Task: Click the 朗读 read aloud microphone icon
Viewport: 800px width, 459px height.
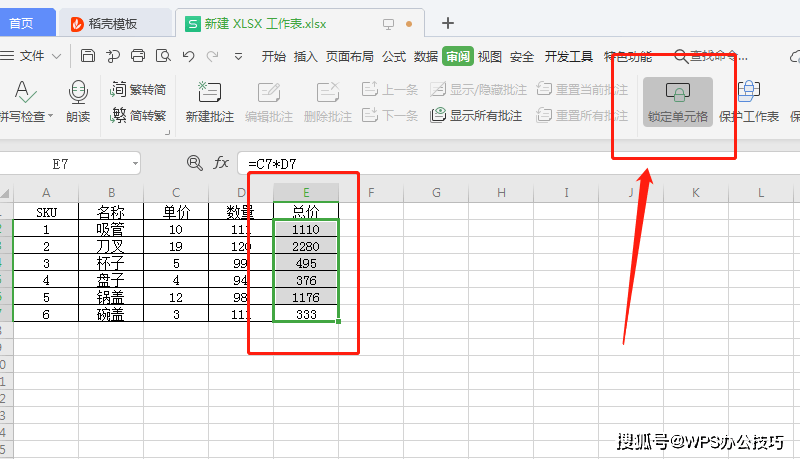Action: 78,101
